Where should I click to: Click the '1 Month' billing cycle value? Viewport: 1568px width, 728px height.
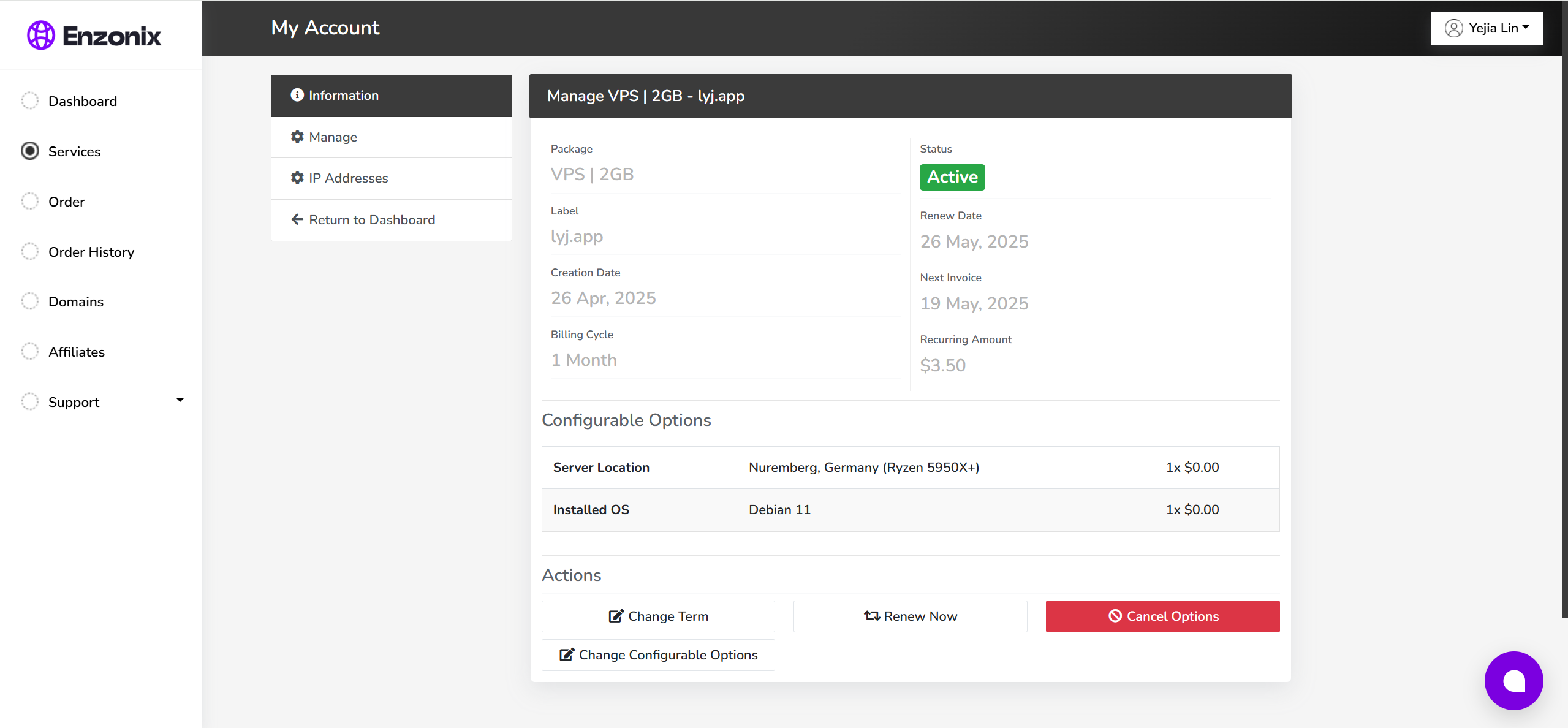coord(583,360)
